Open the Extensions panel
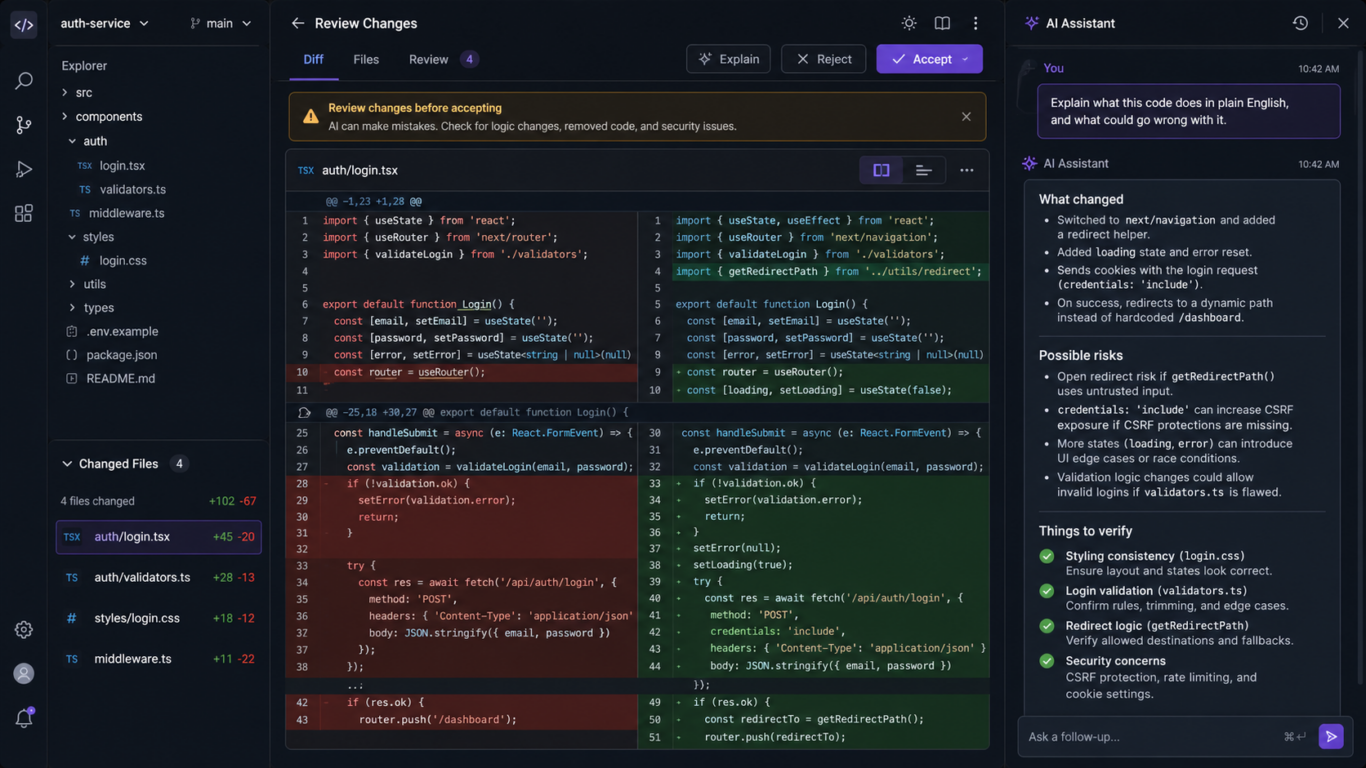Image resolution: width=1366 pixels, height=768 pixels. coord(23,212)
